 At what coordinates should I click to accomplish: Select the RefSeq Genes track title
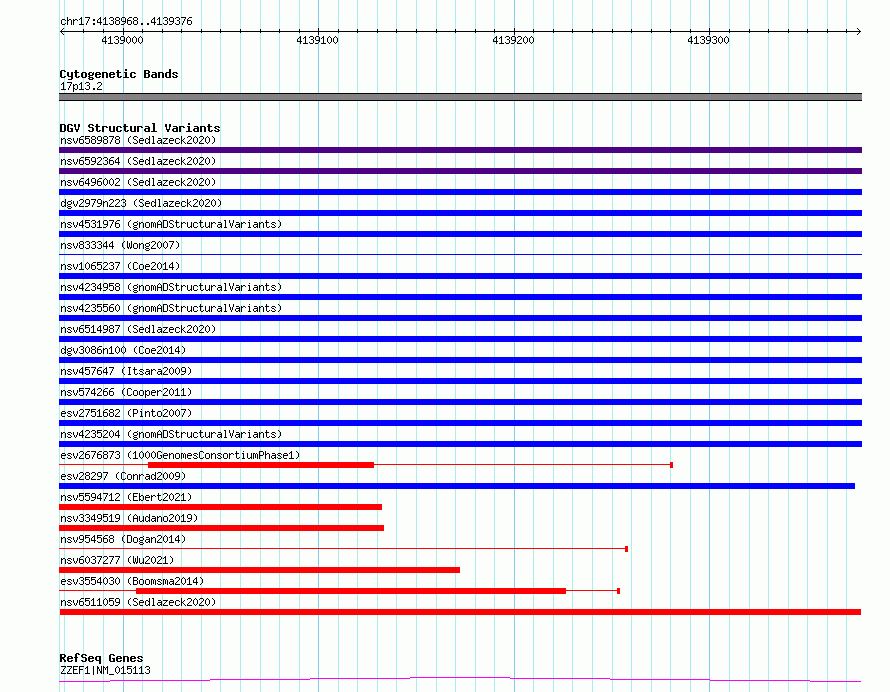click(x=101, y=658)
